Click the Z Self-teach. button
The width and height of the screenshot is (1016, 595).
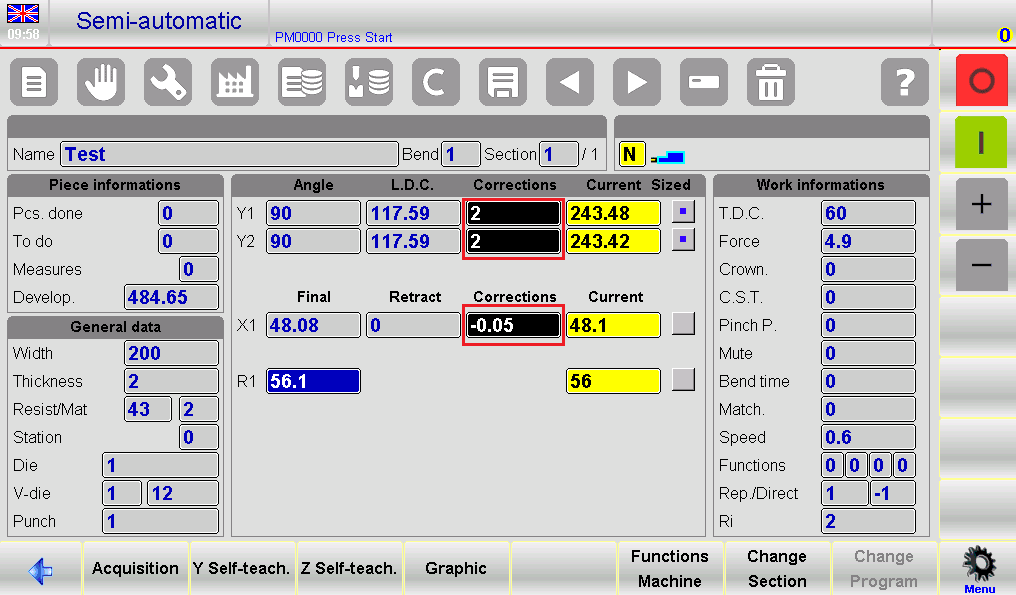[349, 568]
